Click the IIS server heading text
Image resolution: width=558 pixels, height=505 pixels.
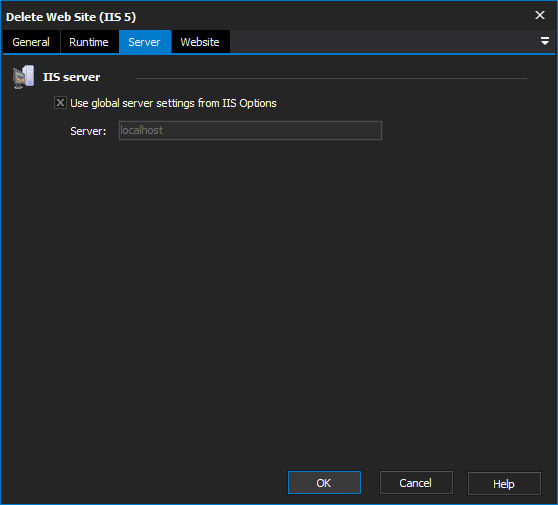pos(72,77)
